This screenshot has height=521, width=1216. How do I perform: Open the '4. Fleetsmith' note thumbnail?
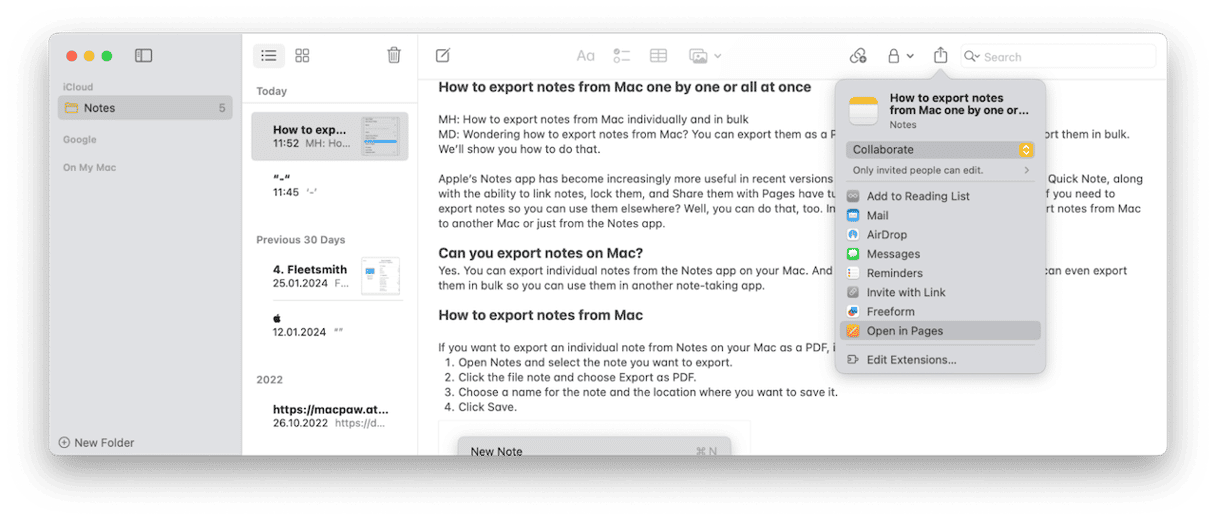pyautogui.click(x=380, y=276)
